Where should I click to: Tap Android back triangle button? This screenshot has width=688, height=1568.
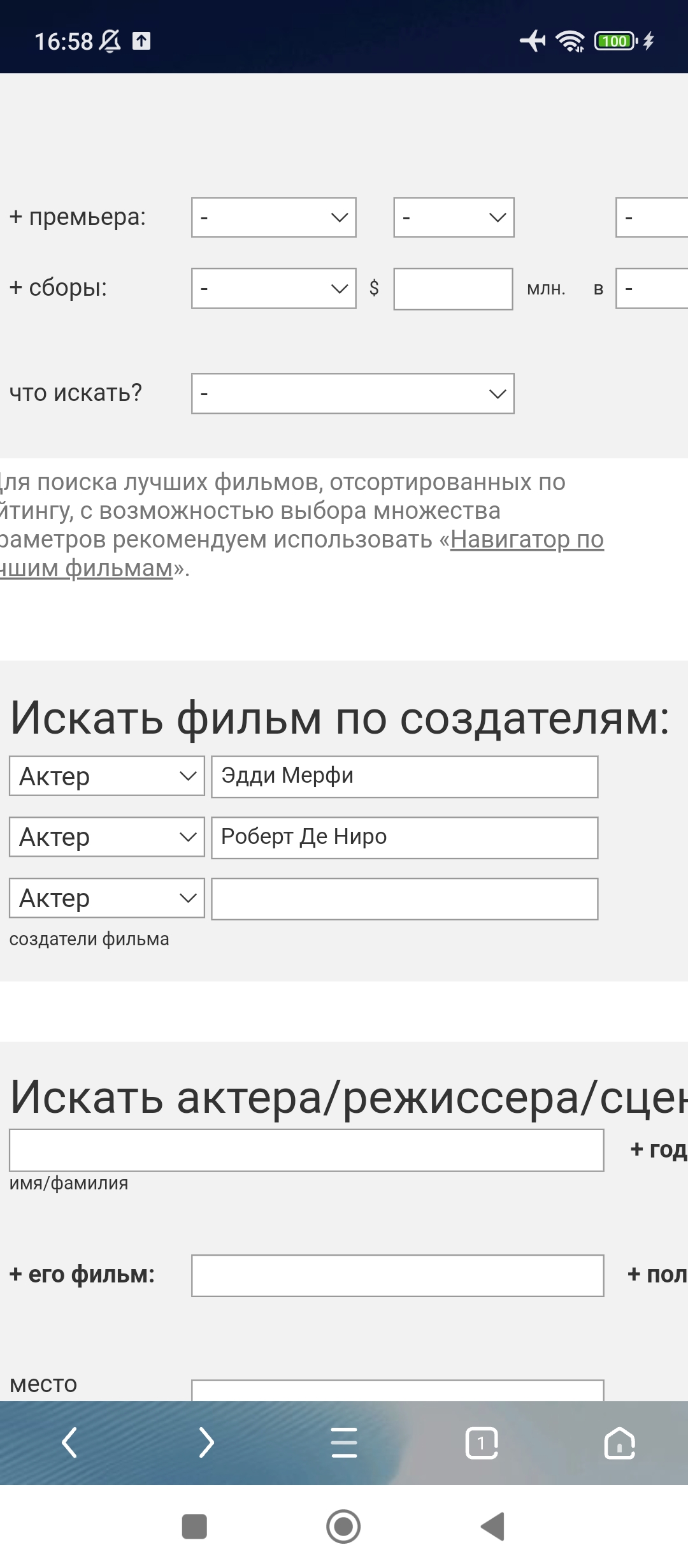(492, 1527)
